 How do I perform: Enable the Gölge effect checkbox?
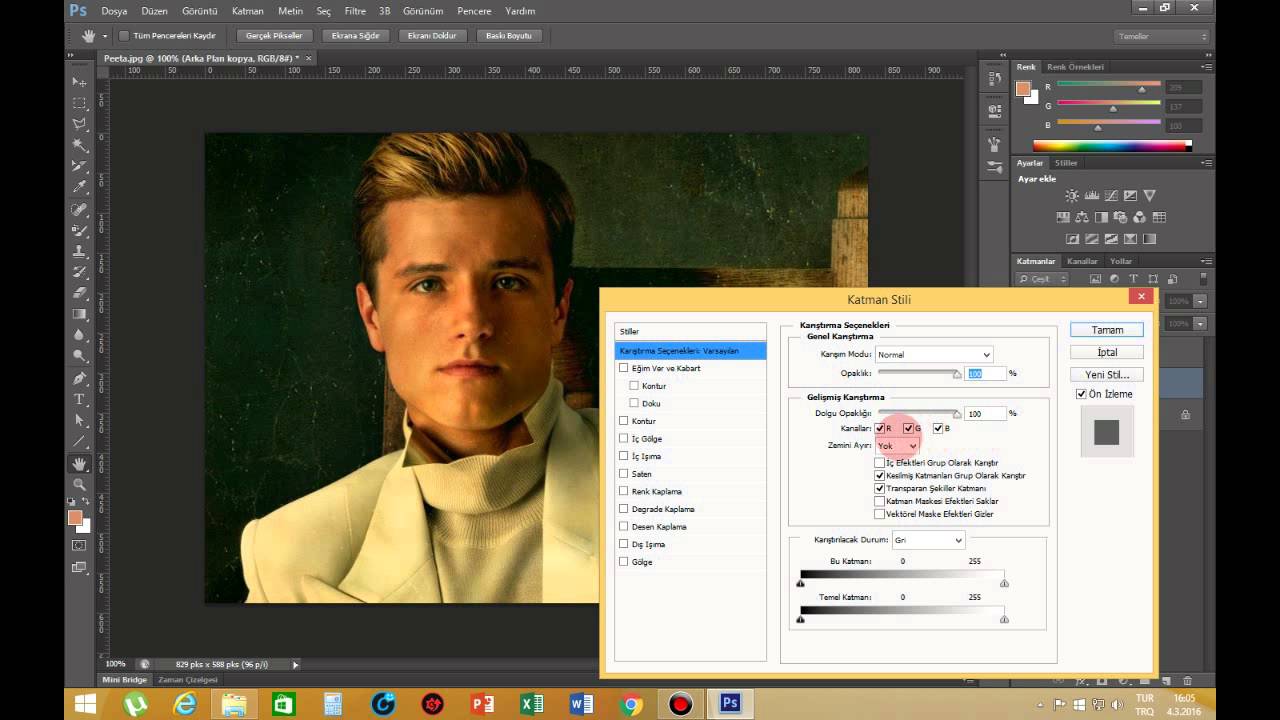coord(624,562)
